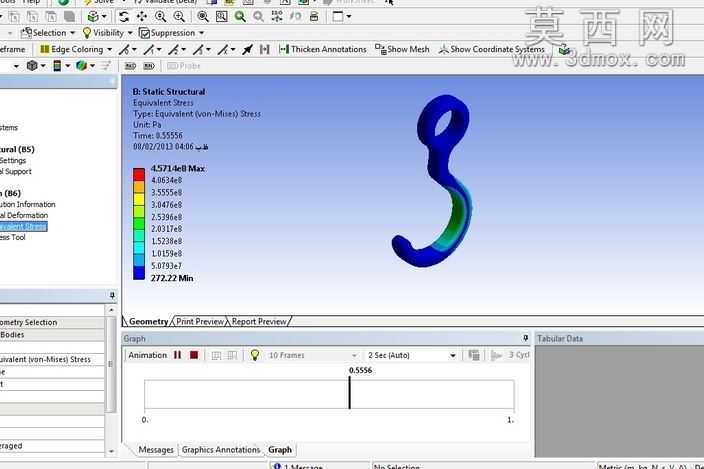
Task: Select the Graph tab
Action: point(280,450)
